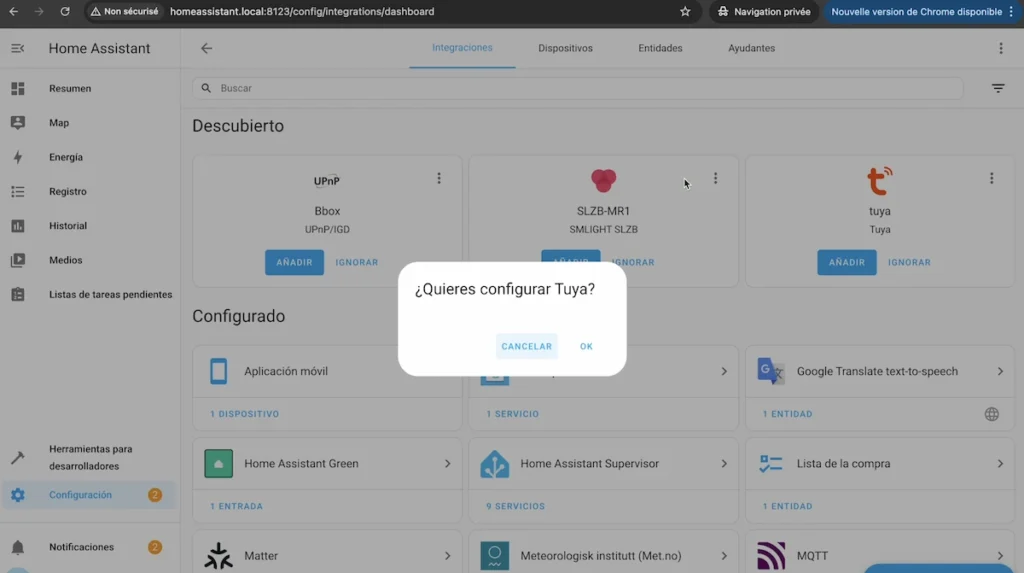1024x573 pixels.
Task: Open Historial chart icon in sidebar
Action: point(18,225)
